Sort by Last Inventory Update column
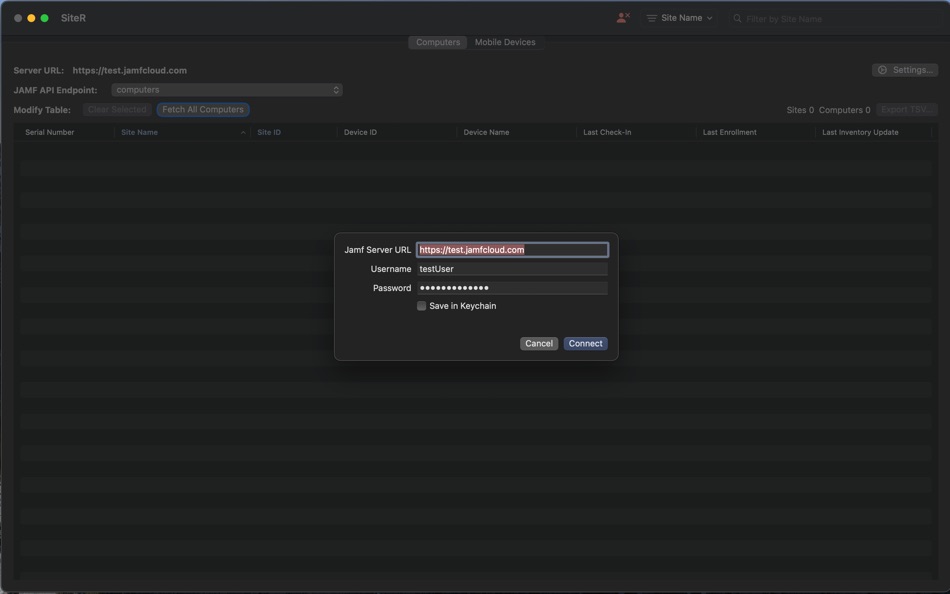950x594 pixels. (x=860, y=132)
